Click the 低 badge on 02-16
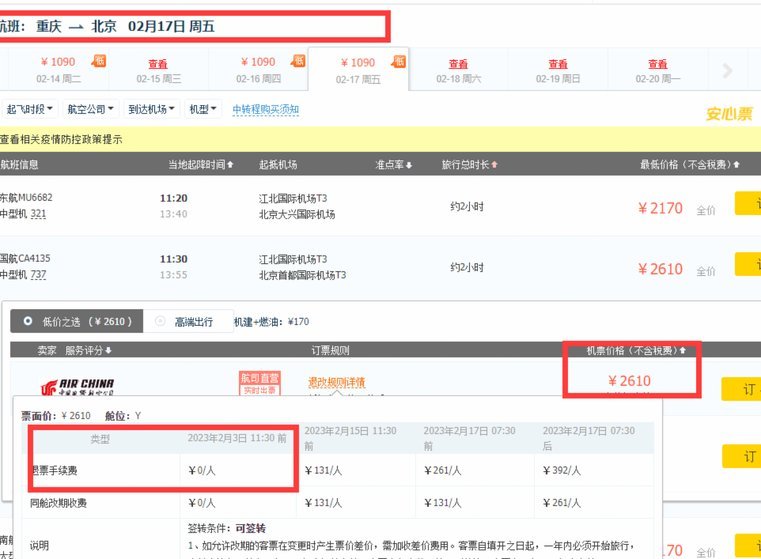The height and width of the screenshot is (559, 761). 298,61
